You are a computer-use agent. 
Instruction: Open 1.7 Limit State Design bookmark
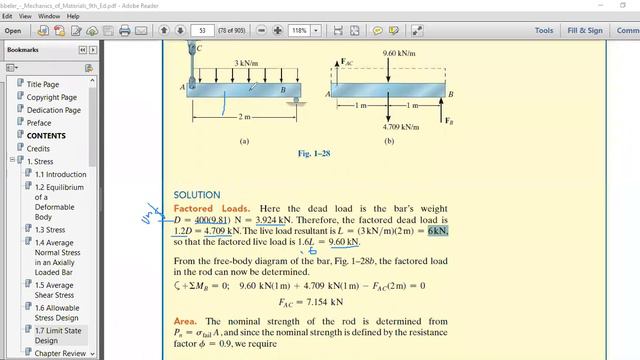coord(58,336)
